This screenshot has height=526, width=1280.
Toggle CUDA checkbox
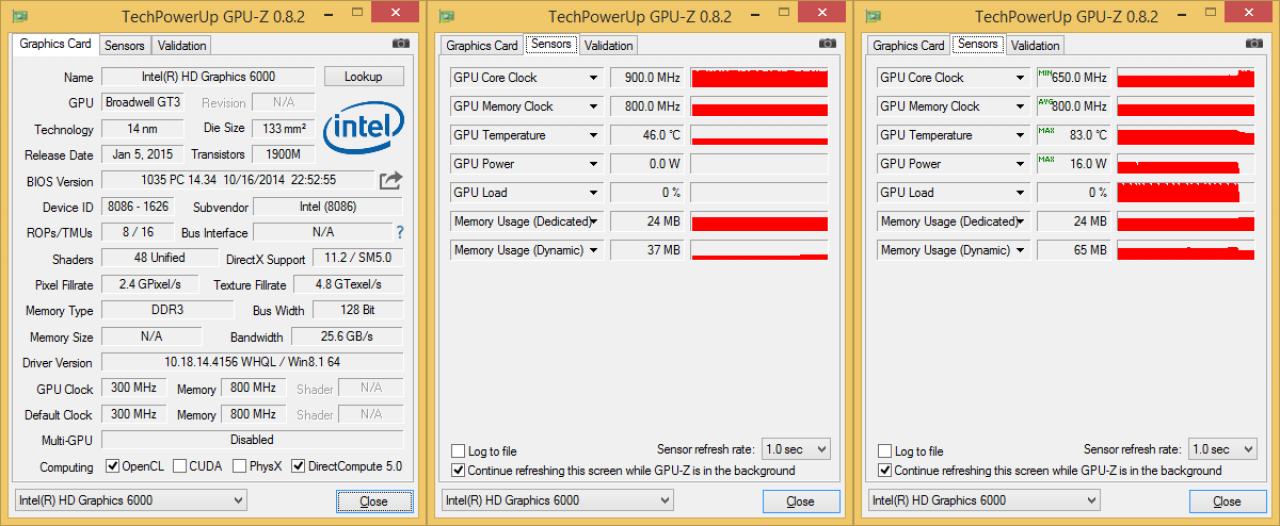pos(180,466)
